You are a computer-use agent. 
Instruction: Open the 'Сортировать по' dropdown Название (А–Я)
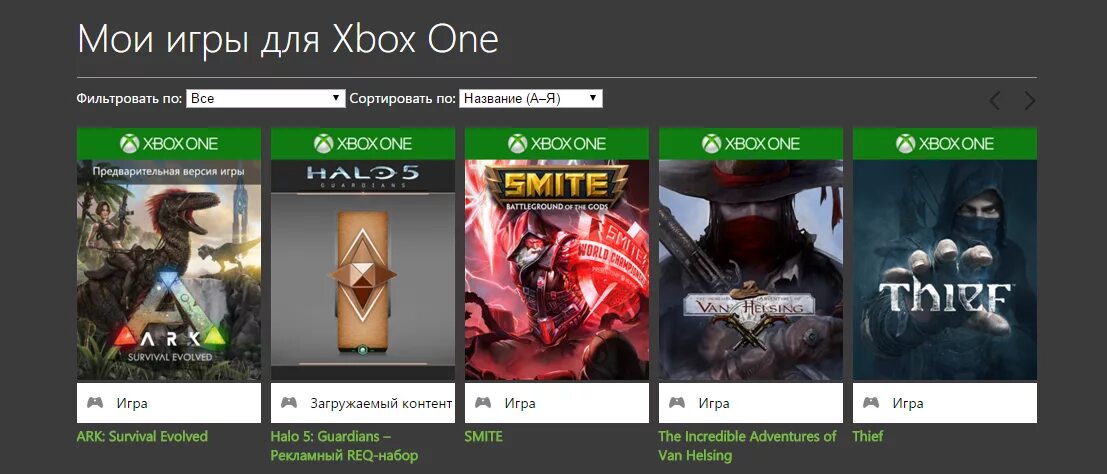[x=531, y=98]
